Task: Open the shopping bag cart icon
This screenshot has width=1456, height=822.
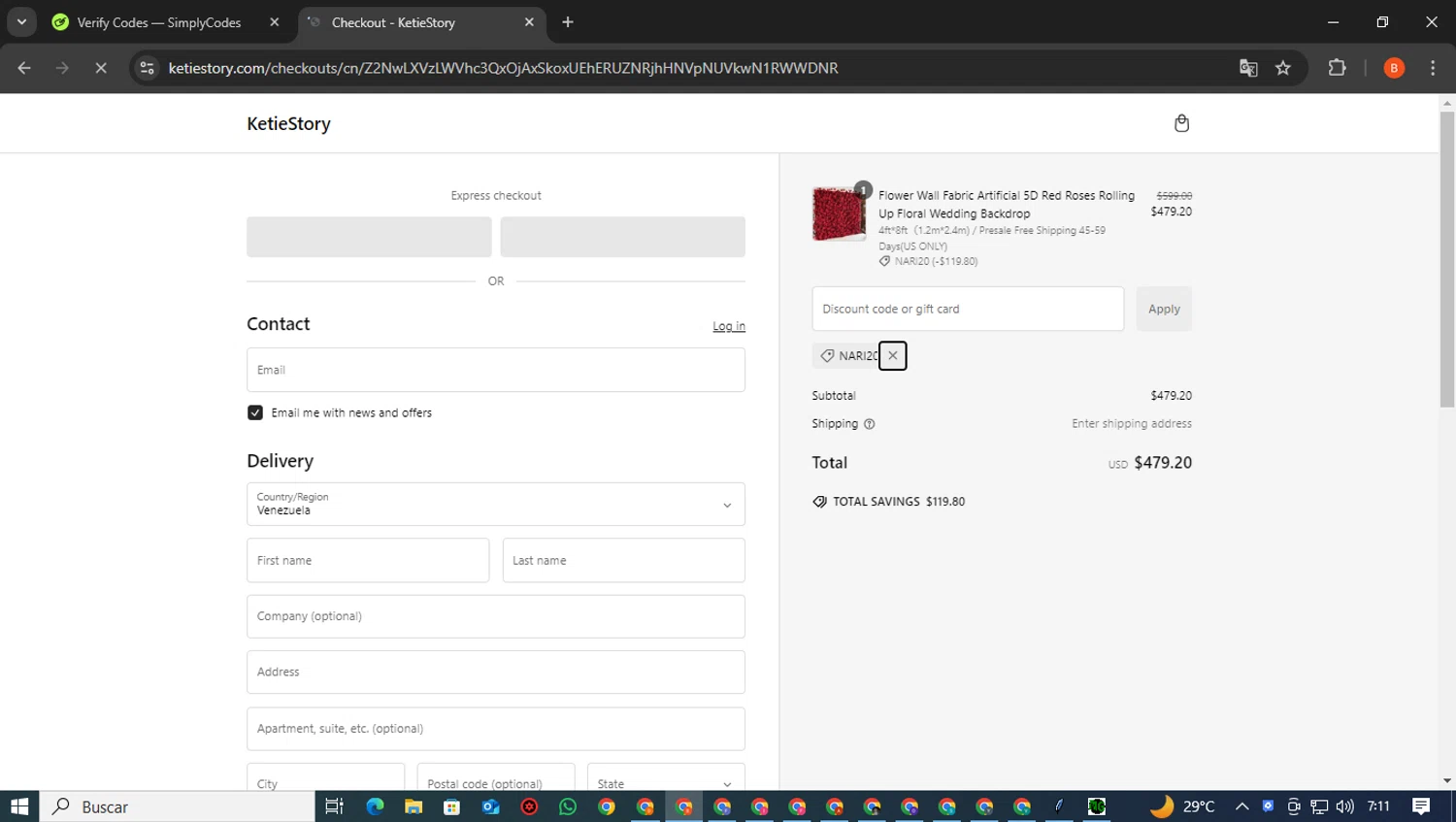Action: pos(1181,123)
